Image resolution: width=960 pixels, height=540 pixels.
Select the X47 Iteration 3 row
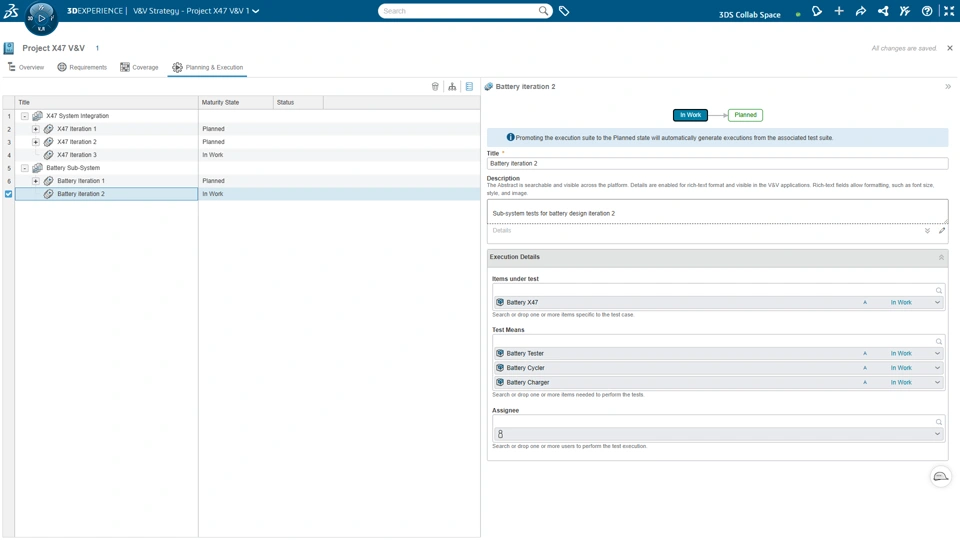[247, 155]
